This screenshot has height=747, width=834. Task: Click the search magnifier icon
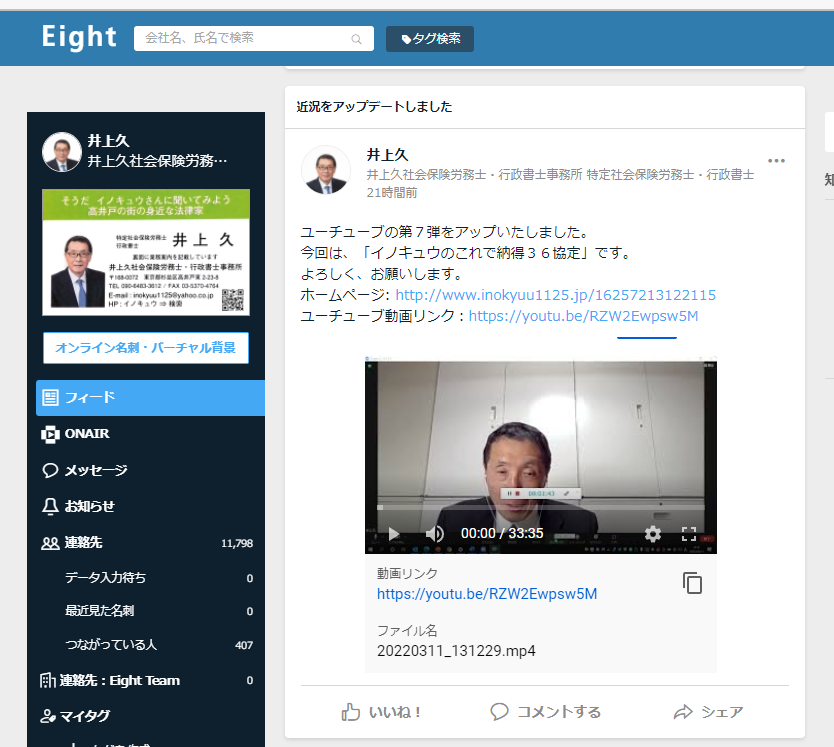356,39
